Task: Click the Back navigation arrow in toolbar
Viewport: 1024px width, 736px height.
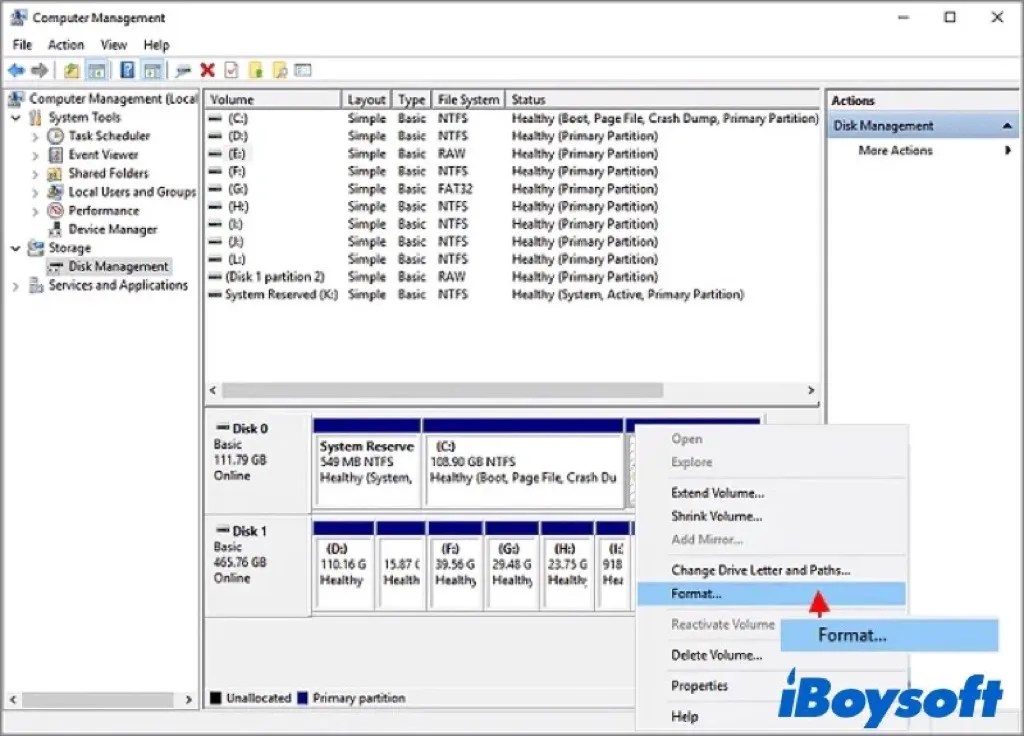Action: pos(15,69)
